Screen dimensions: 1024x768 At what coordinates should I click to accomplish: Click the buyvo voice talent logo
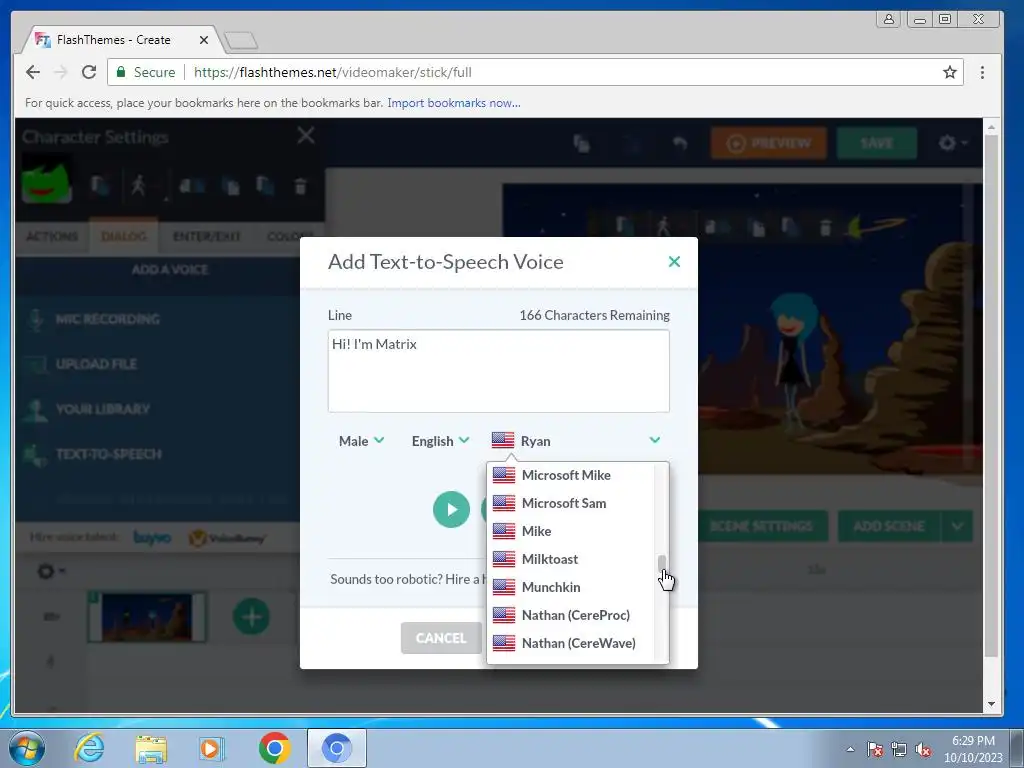[152, 537]
